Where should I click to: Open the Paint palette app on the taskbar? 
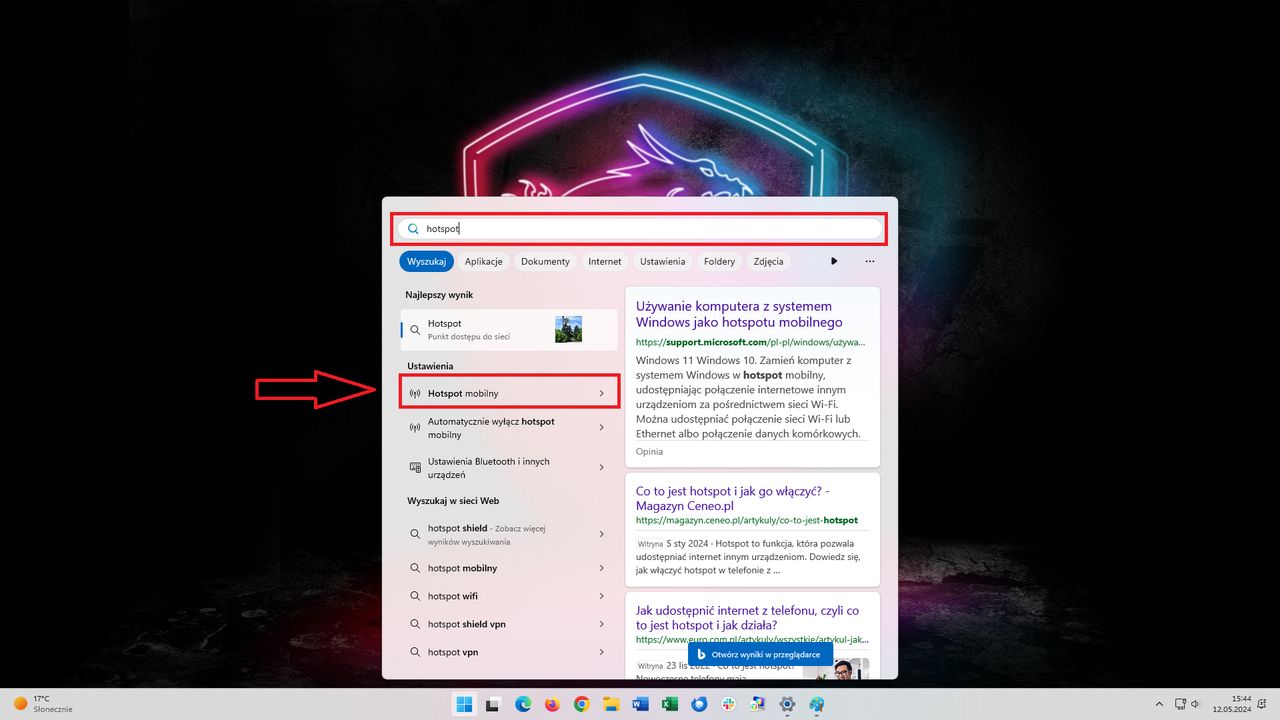pos(817,704)
